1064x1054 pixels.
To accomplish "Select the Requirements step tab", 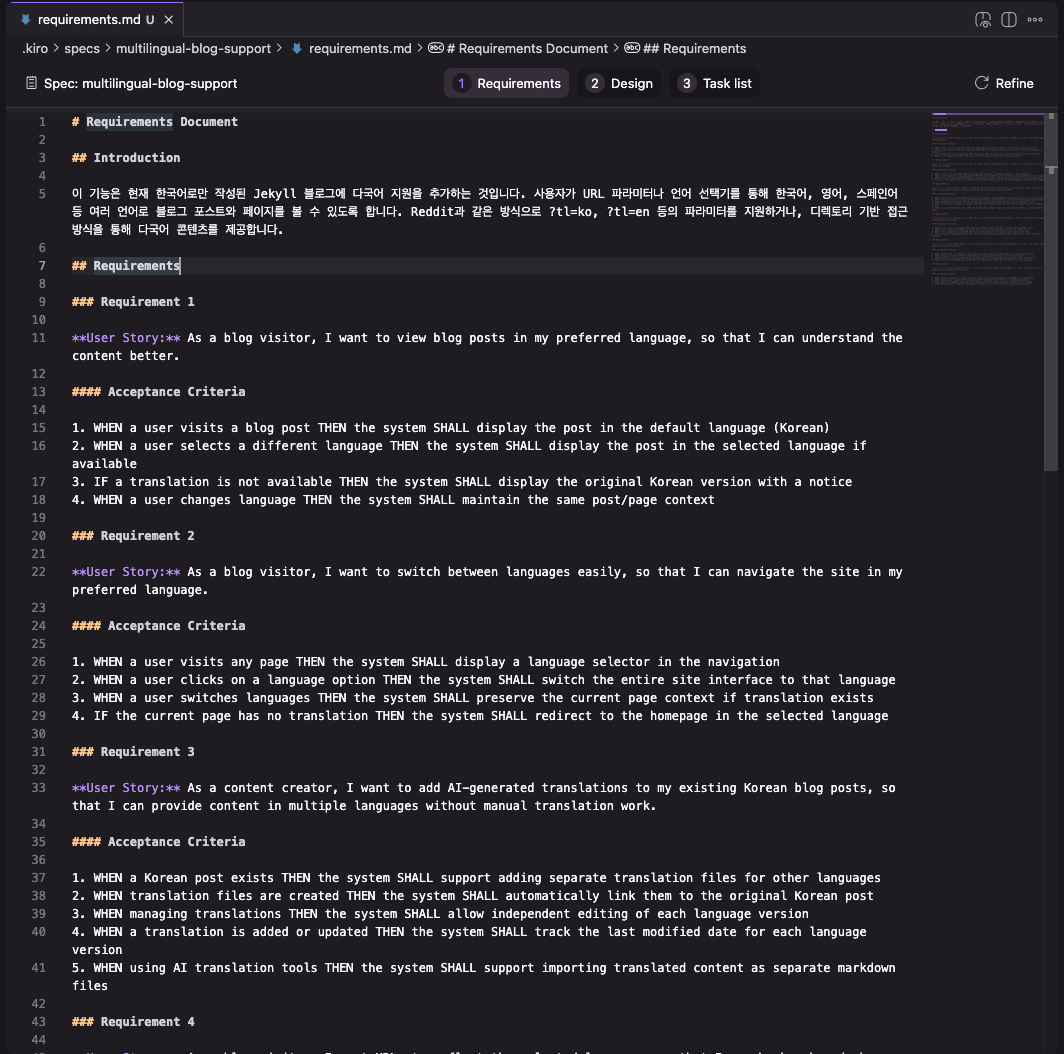I will click(x=507, y=83).
